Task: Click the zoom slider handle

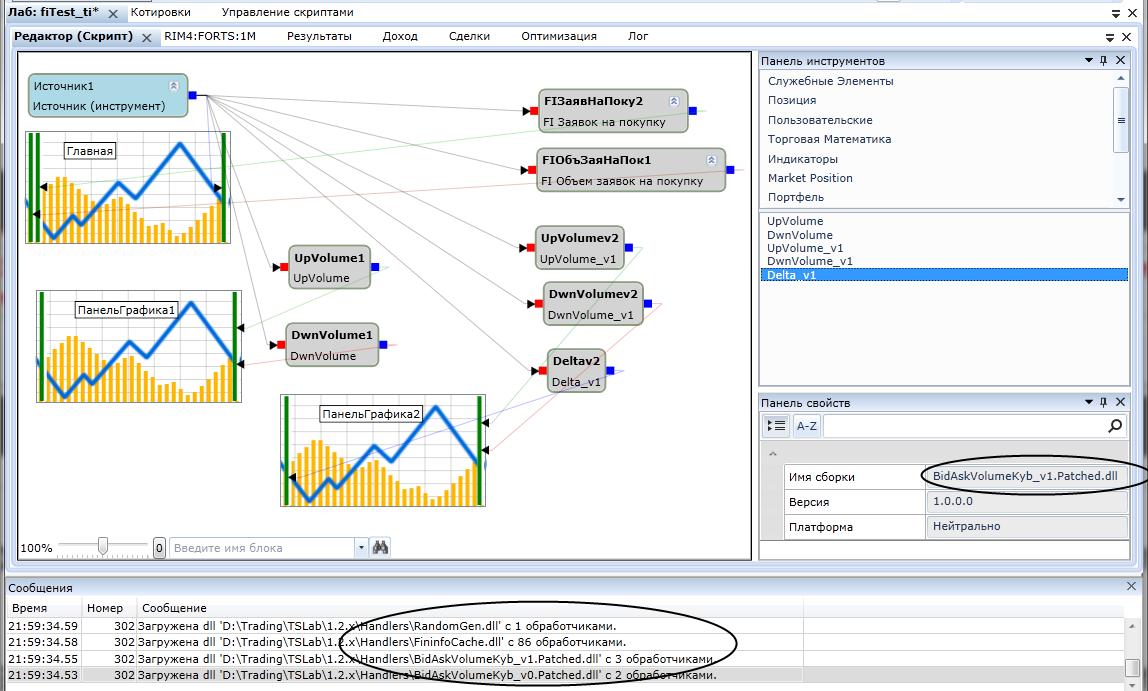Action: click(103, 546)
